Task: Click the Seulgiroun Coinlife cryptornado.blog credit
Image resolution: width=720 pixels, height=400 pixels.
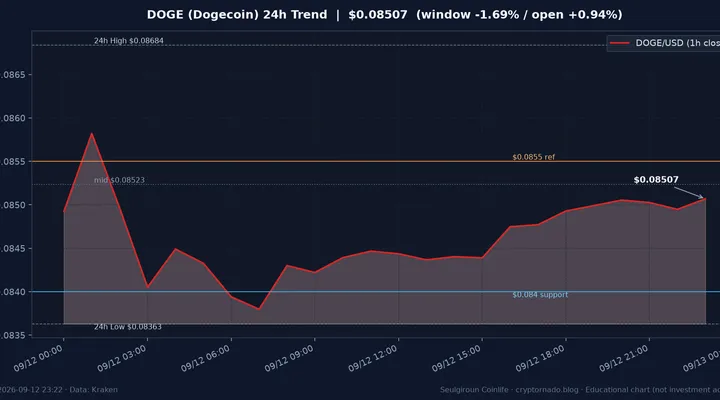Action: [x=509, y=389]
